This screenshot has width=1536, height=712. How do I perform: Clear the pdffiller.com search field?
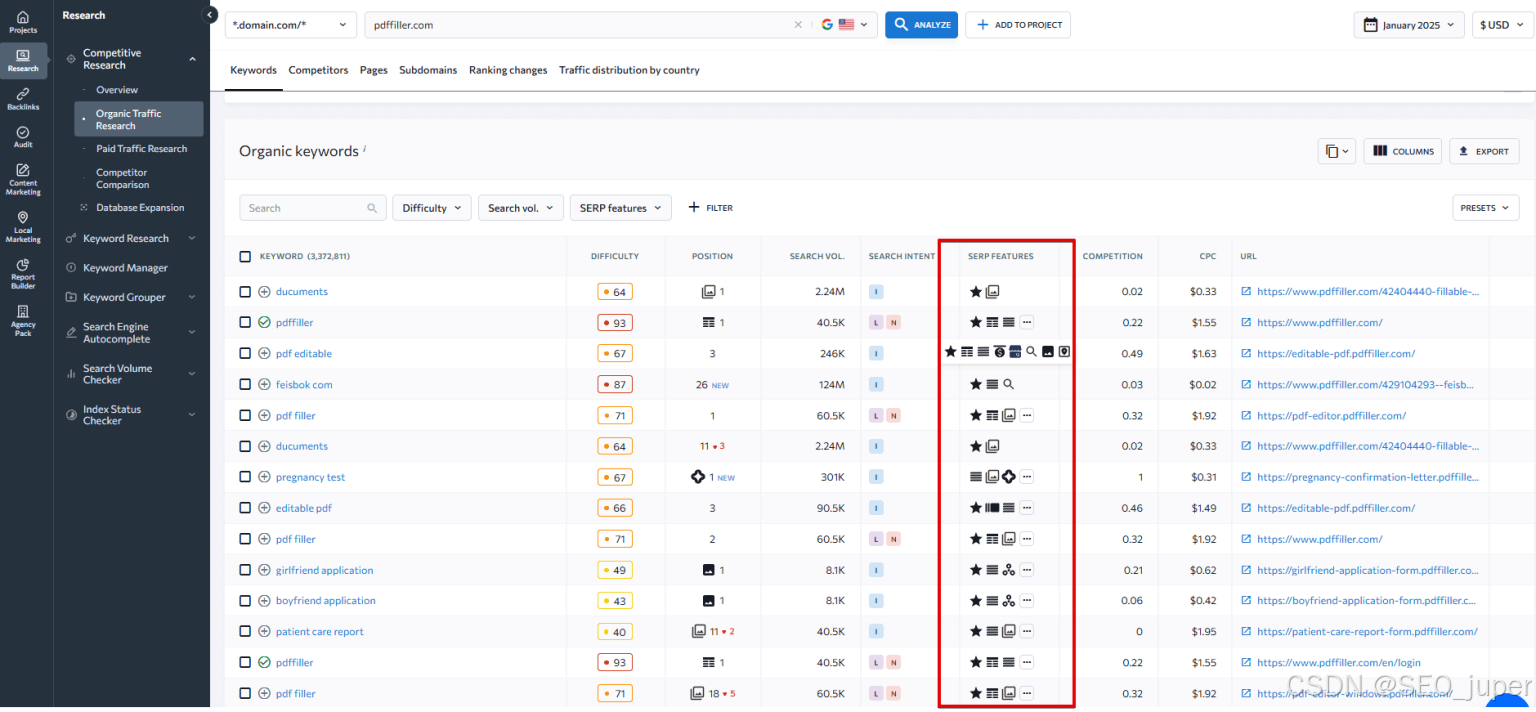pyautogui.click(x=798, y=25)
